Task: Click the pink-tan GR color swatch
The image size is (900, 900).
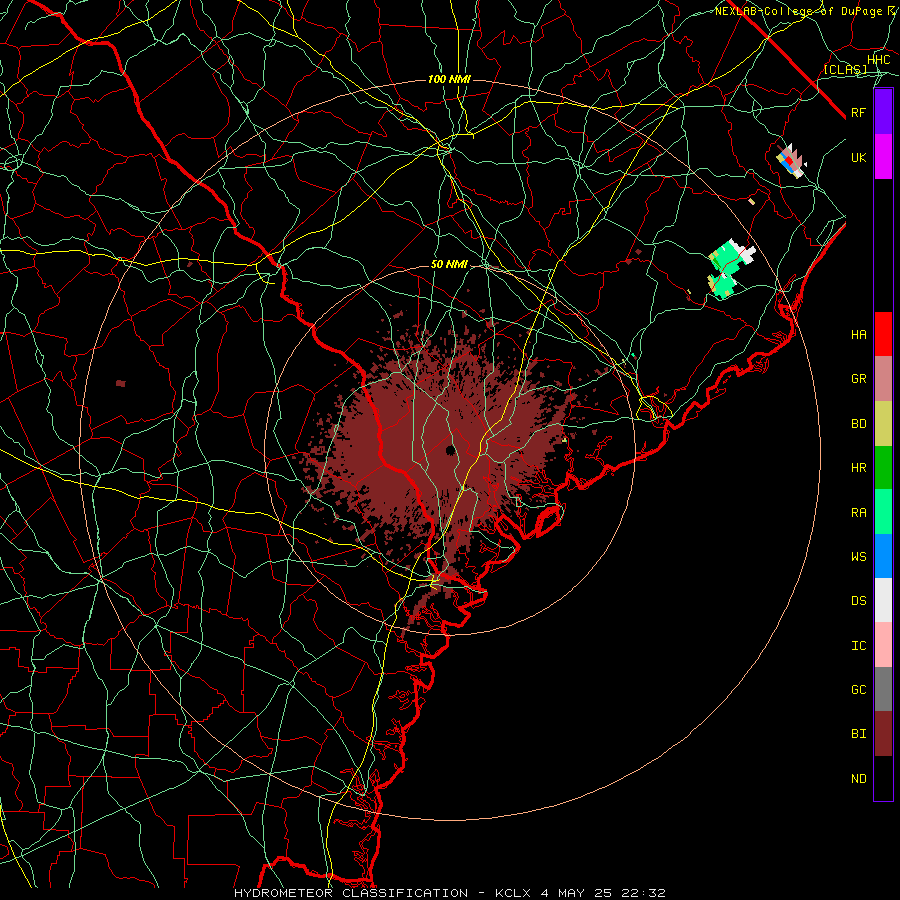Action: click(883, 379)
